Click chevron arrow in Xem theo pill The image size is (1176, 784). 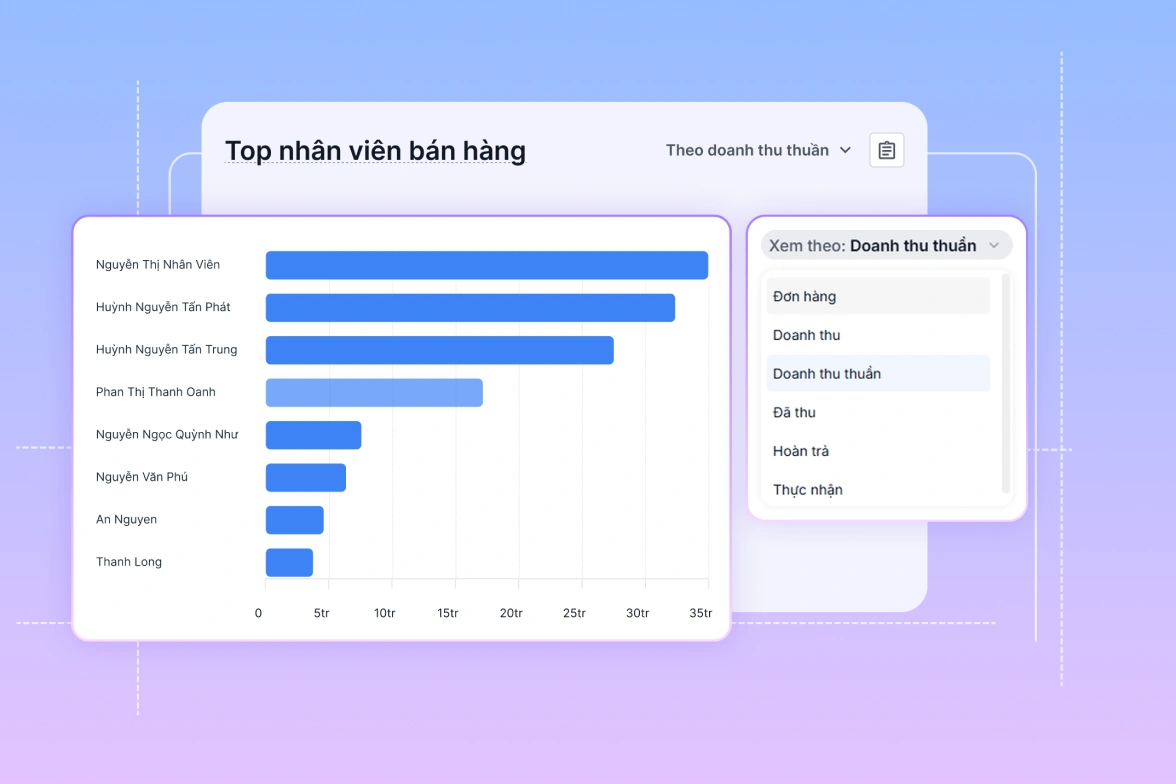pyautogui.click(x=994, y=246)
